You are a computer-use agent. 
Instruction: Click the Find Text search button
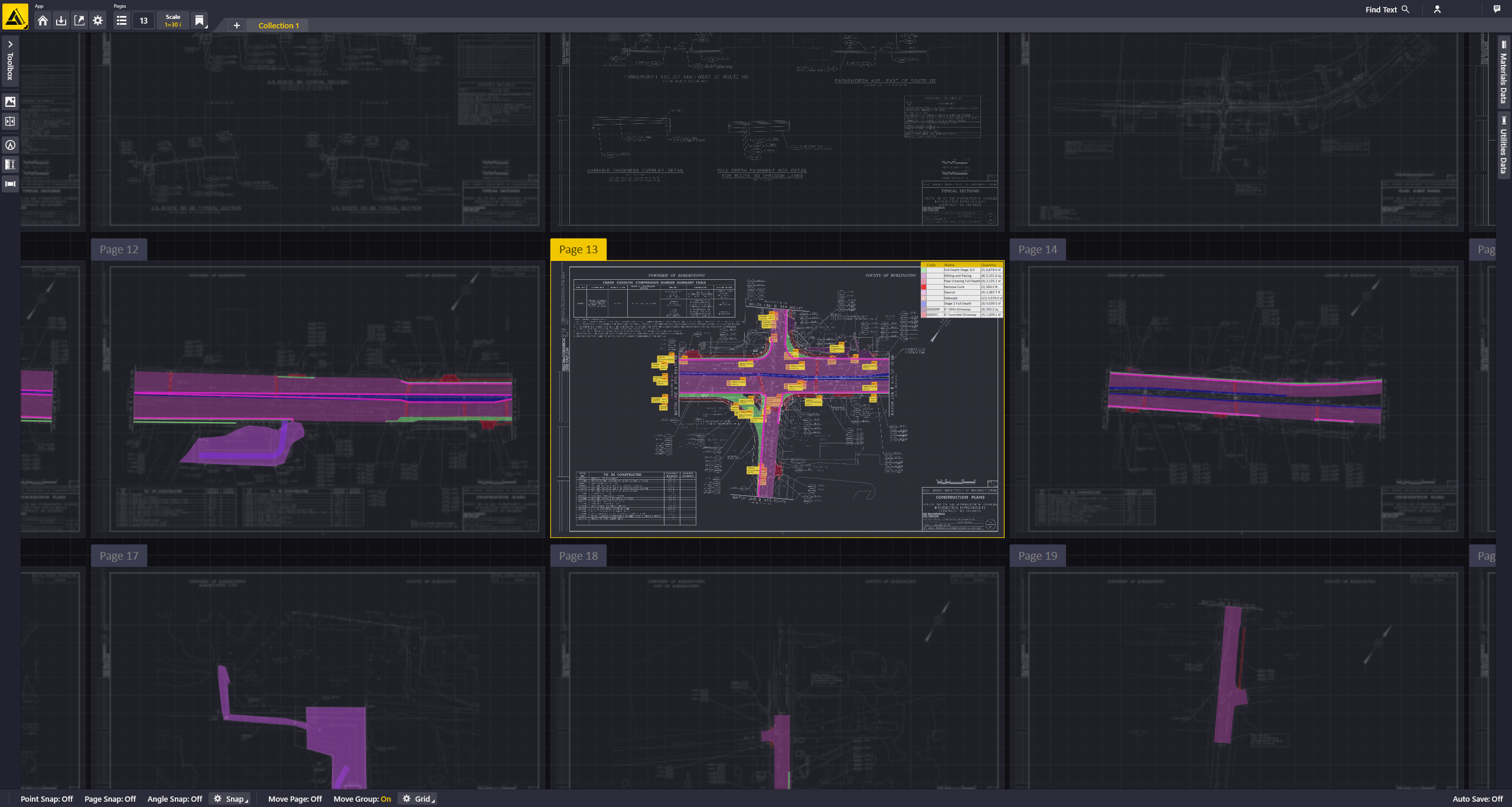click(1387, 9)
